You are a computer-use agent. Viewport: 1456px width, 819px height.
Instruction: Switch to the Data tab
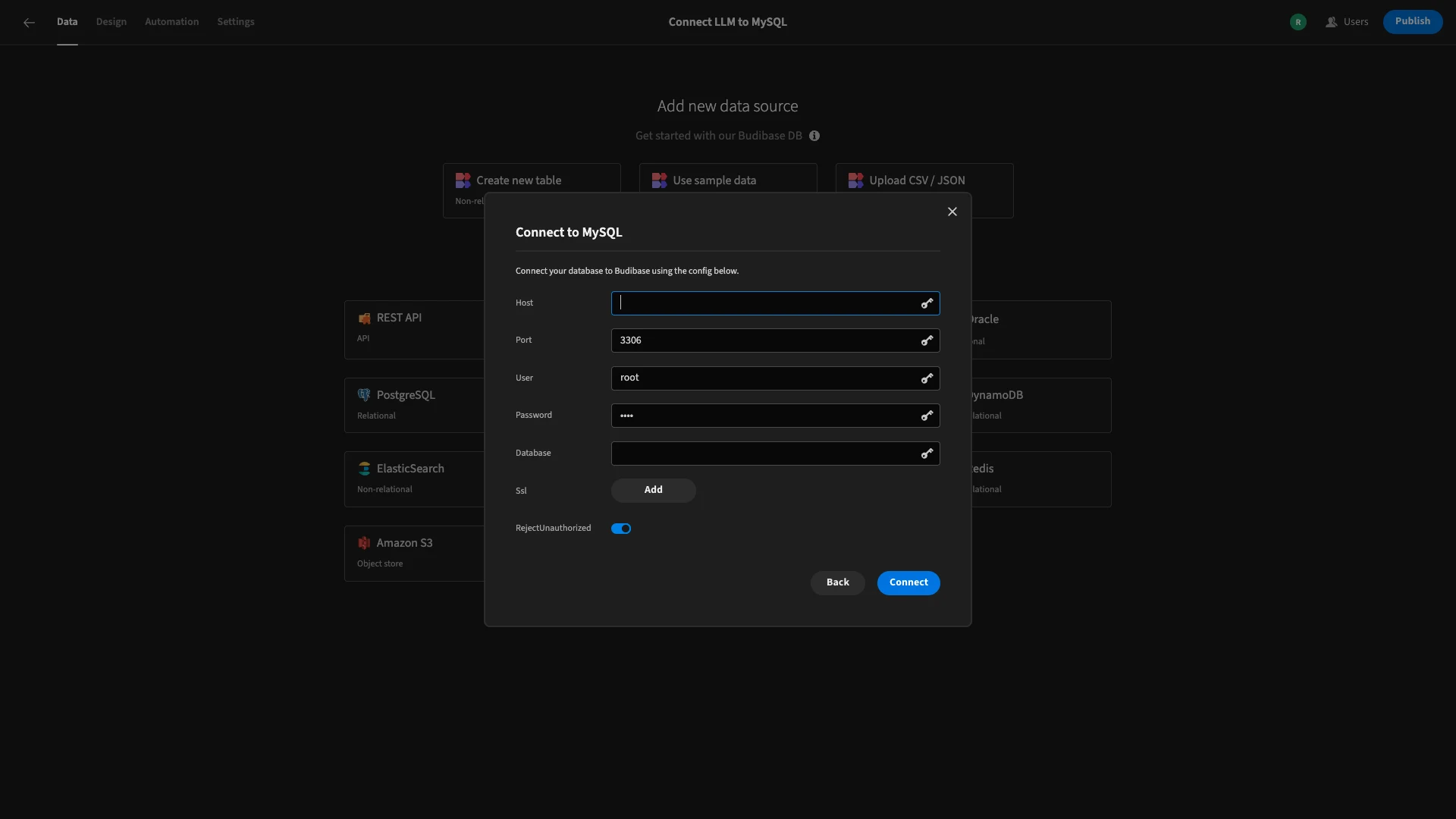67,22
